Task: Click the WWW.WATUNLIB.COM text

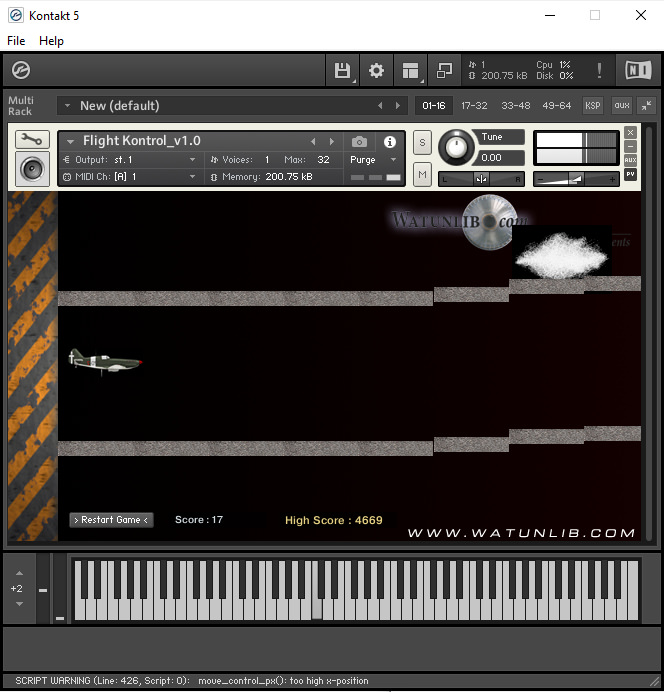Action: pos(521,533)
